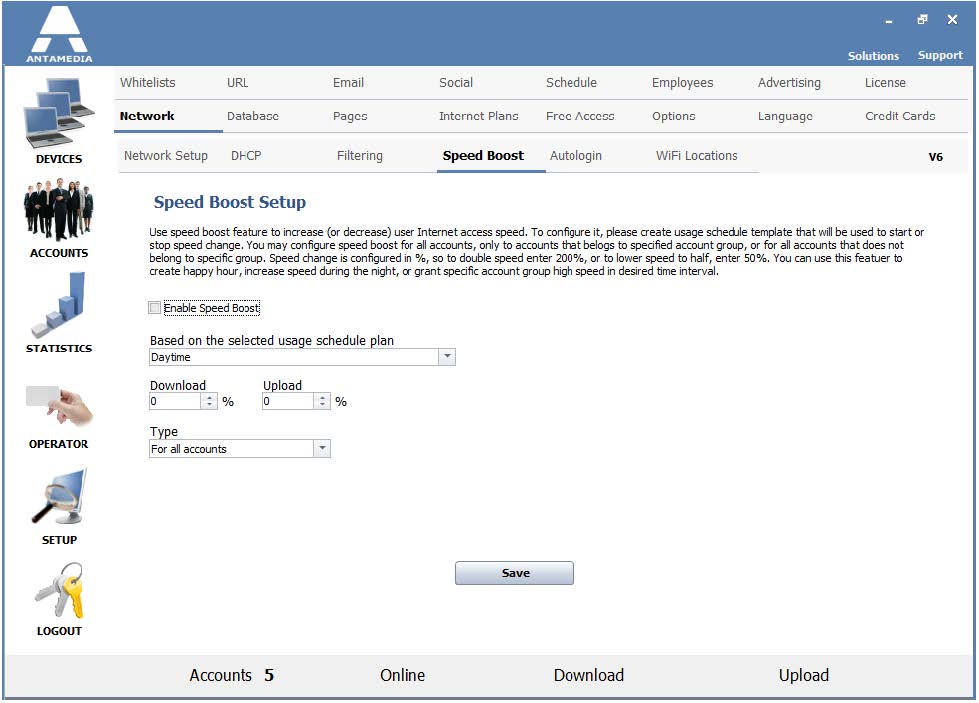Click into the Download percent field

point(175,401)
